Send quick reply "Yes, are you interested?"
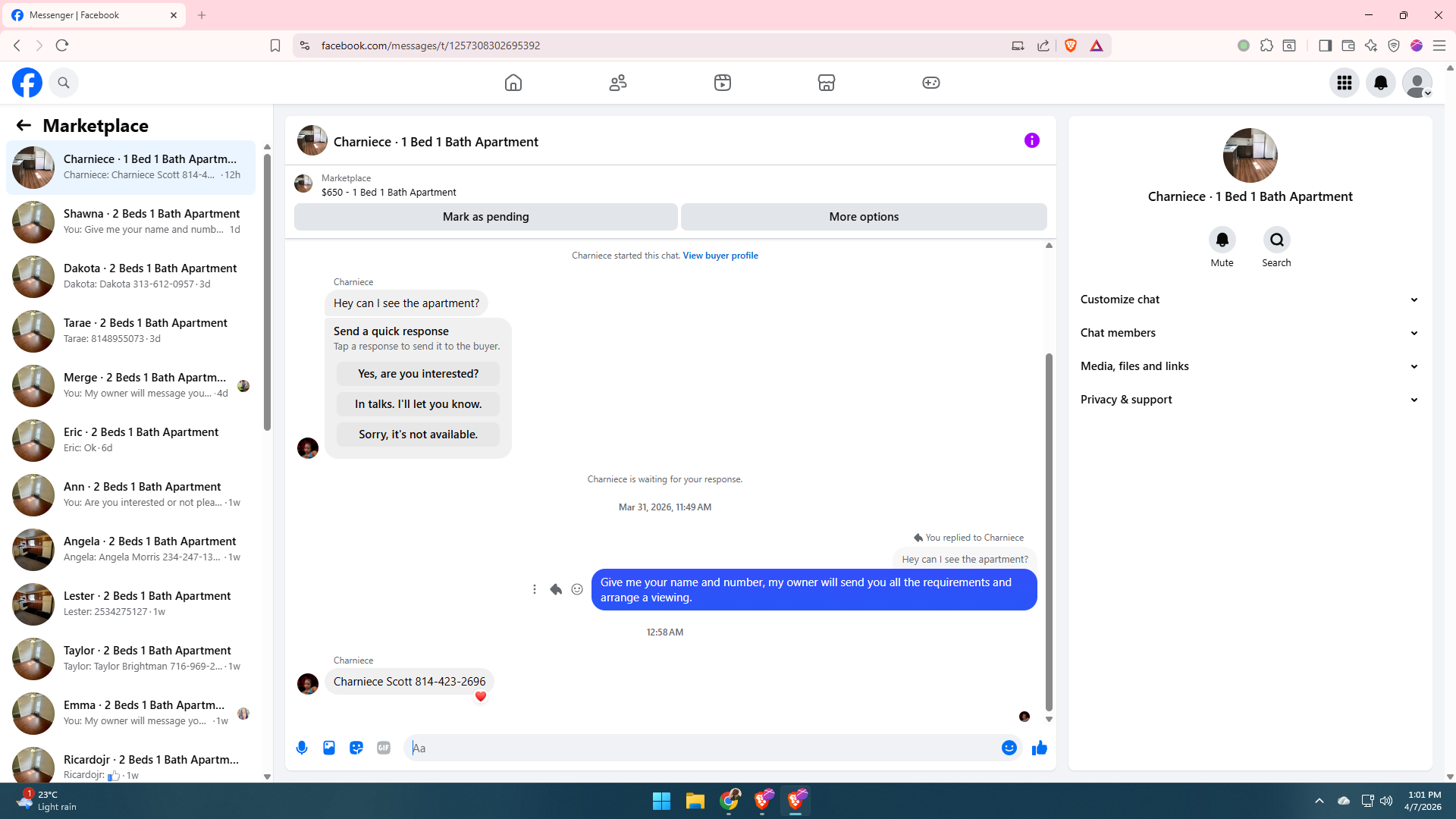The height and width of the screenshot is (819, 1456). [418, 374]
